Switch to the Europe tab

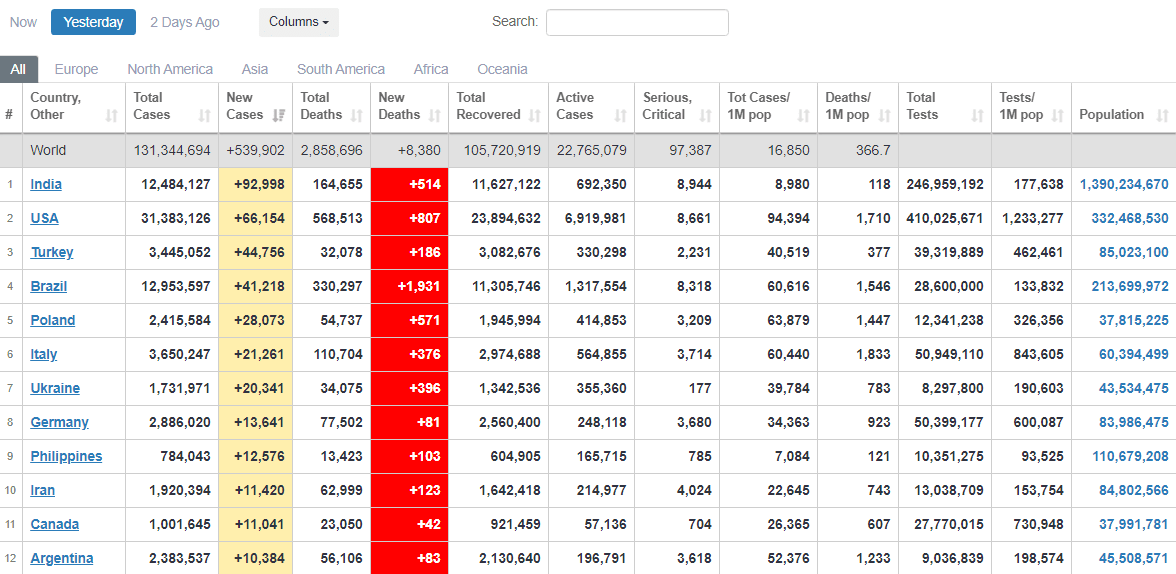click(76, 69)
